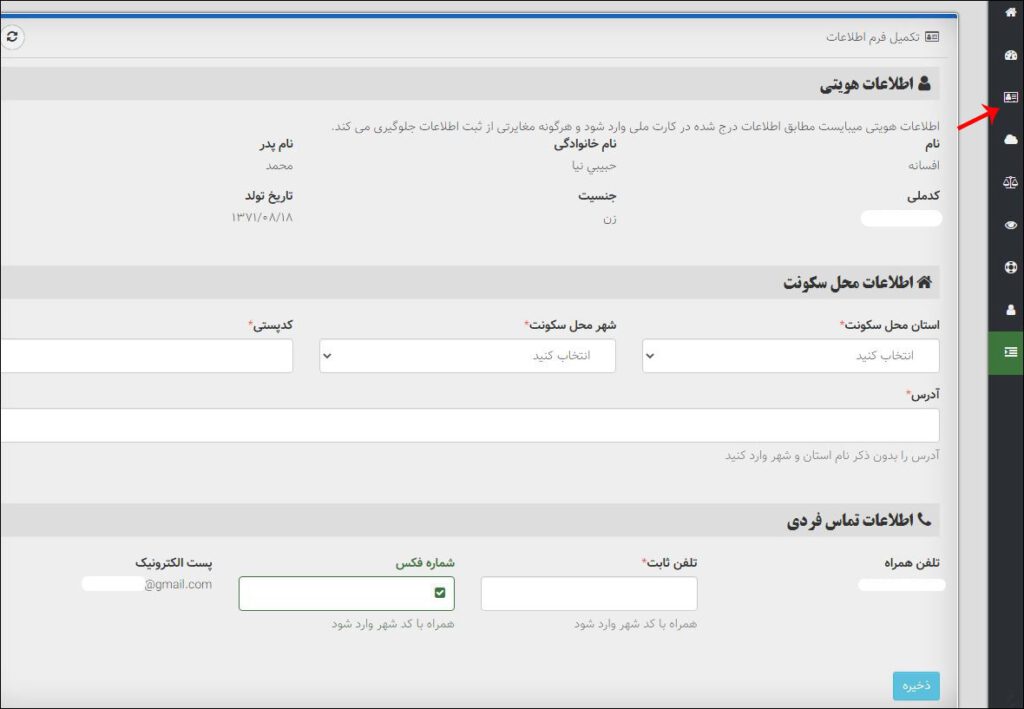Viewport: 1024px width, 709px height.
Task: Click the cloud icon in sidebar
Action: [x=1010, y=140]
